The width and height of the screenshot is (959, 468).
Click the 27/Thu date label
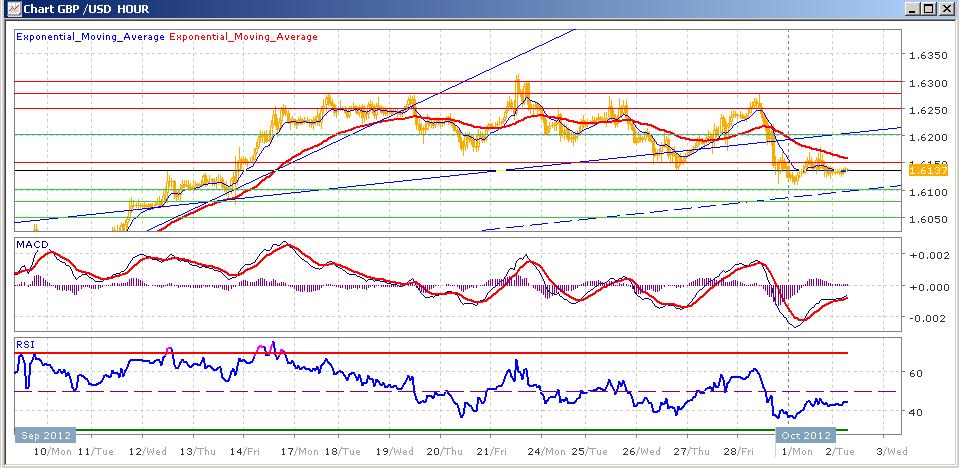coord(693,451)
